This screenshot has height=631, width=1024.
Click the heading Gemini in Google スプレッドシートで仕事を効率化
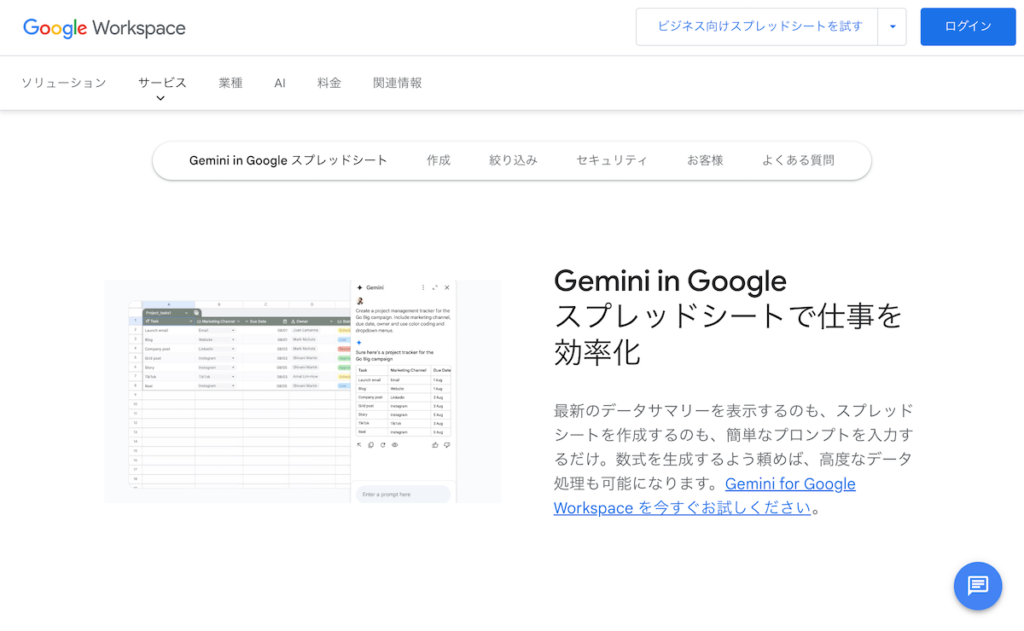[728, 317]
